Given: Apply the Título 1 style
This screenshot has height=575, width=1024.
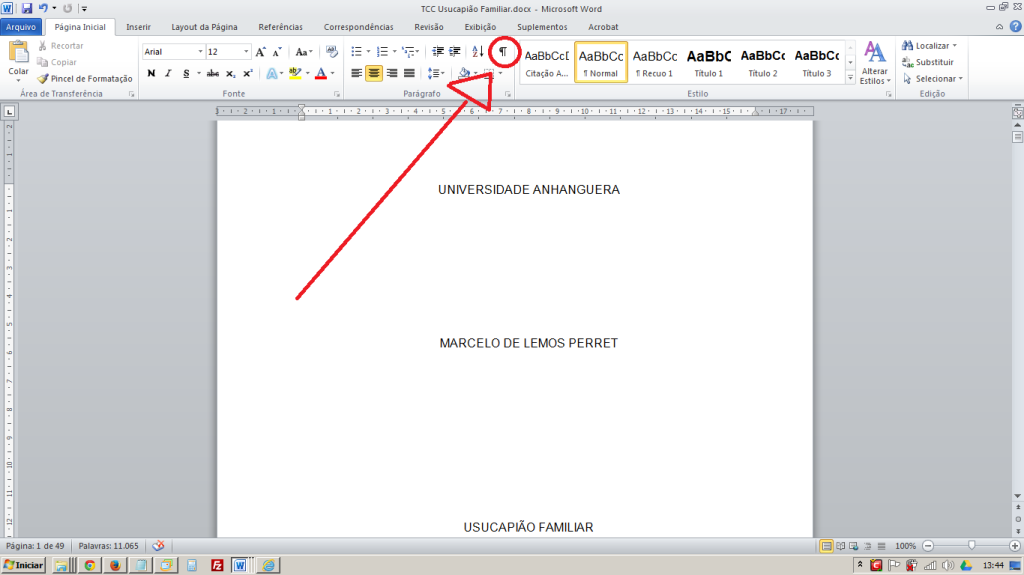Looking at the screenshot, I should (x=709, y=62).
